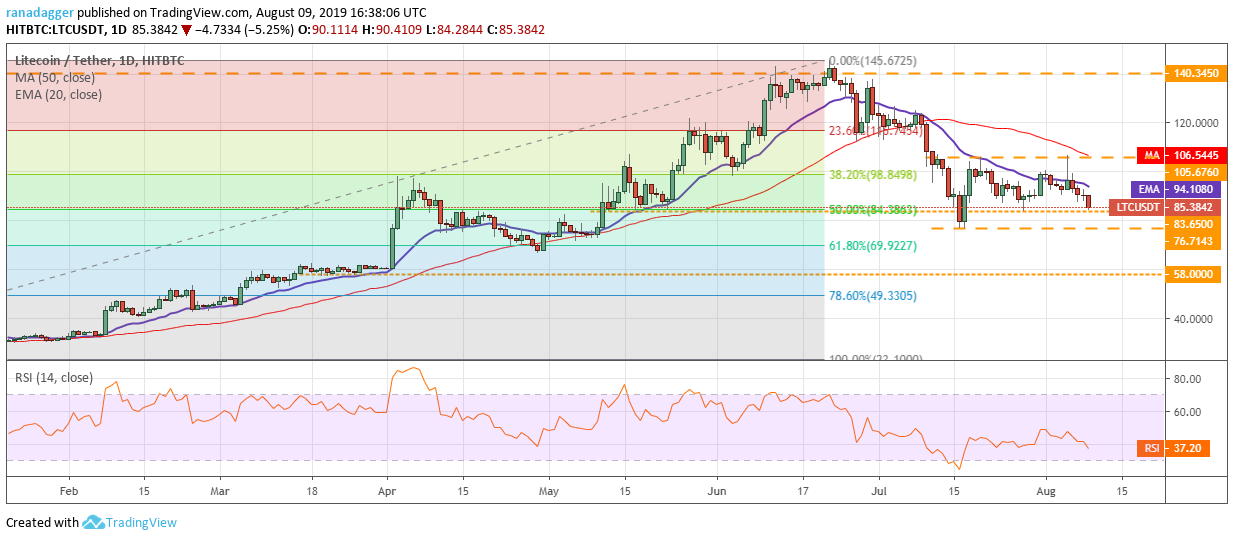Click the May date axis label

548,492
